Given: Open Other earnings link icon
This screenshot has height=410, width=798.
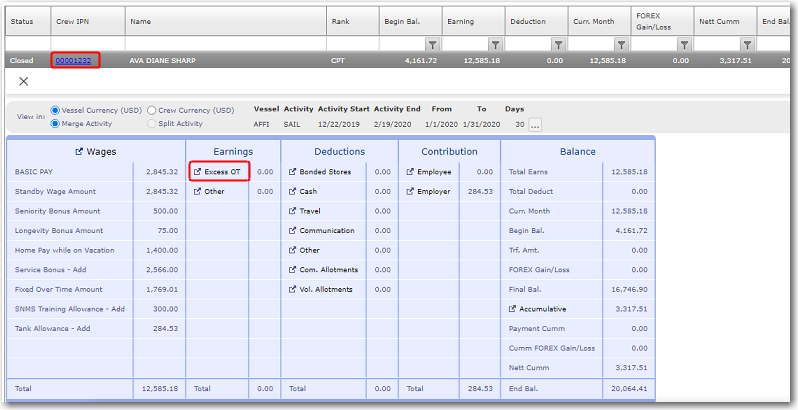Looking at the screenshot, I should (198, 191).
